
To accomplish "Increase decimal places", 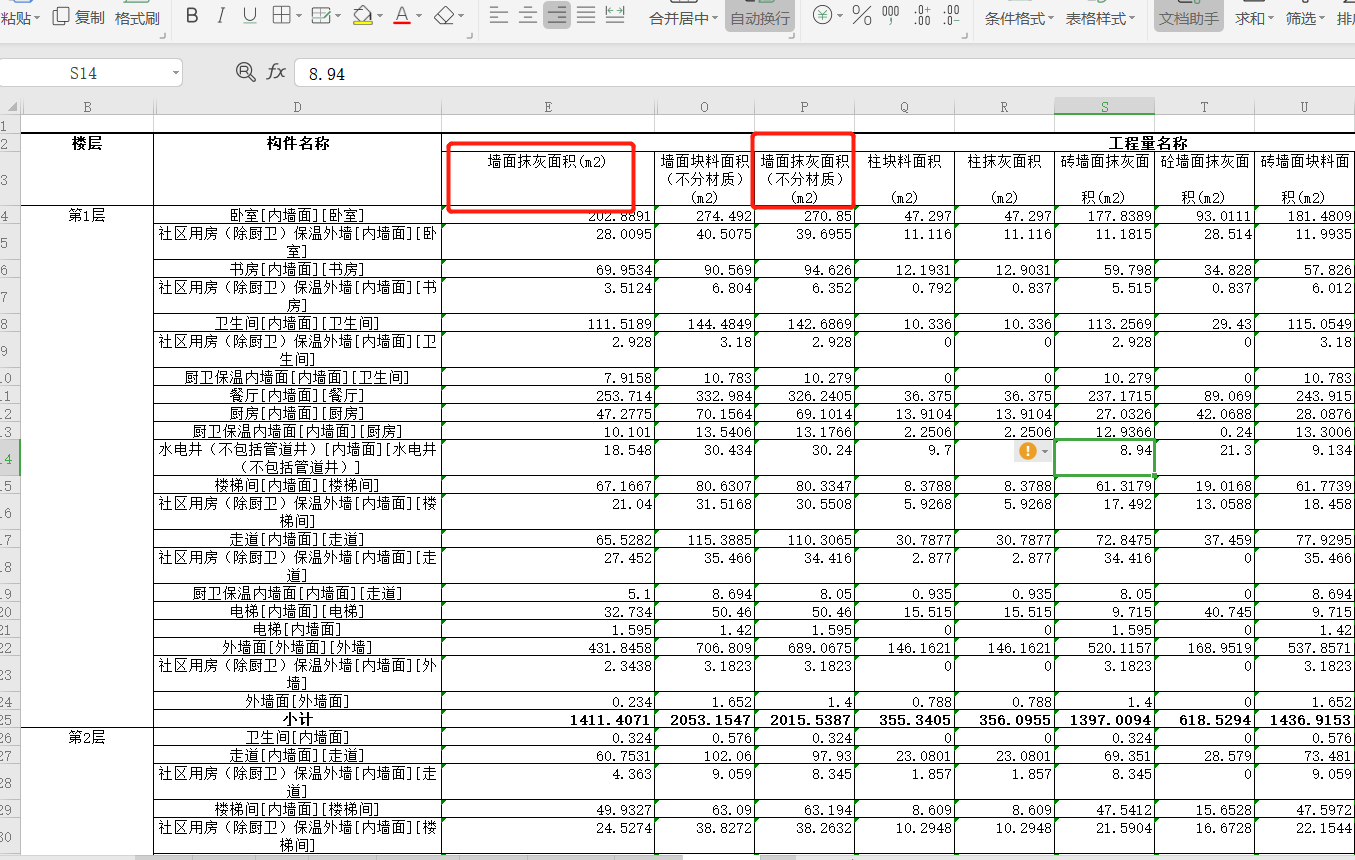I will (x=921, y=15).
